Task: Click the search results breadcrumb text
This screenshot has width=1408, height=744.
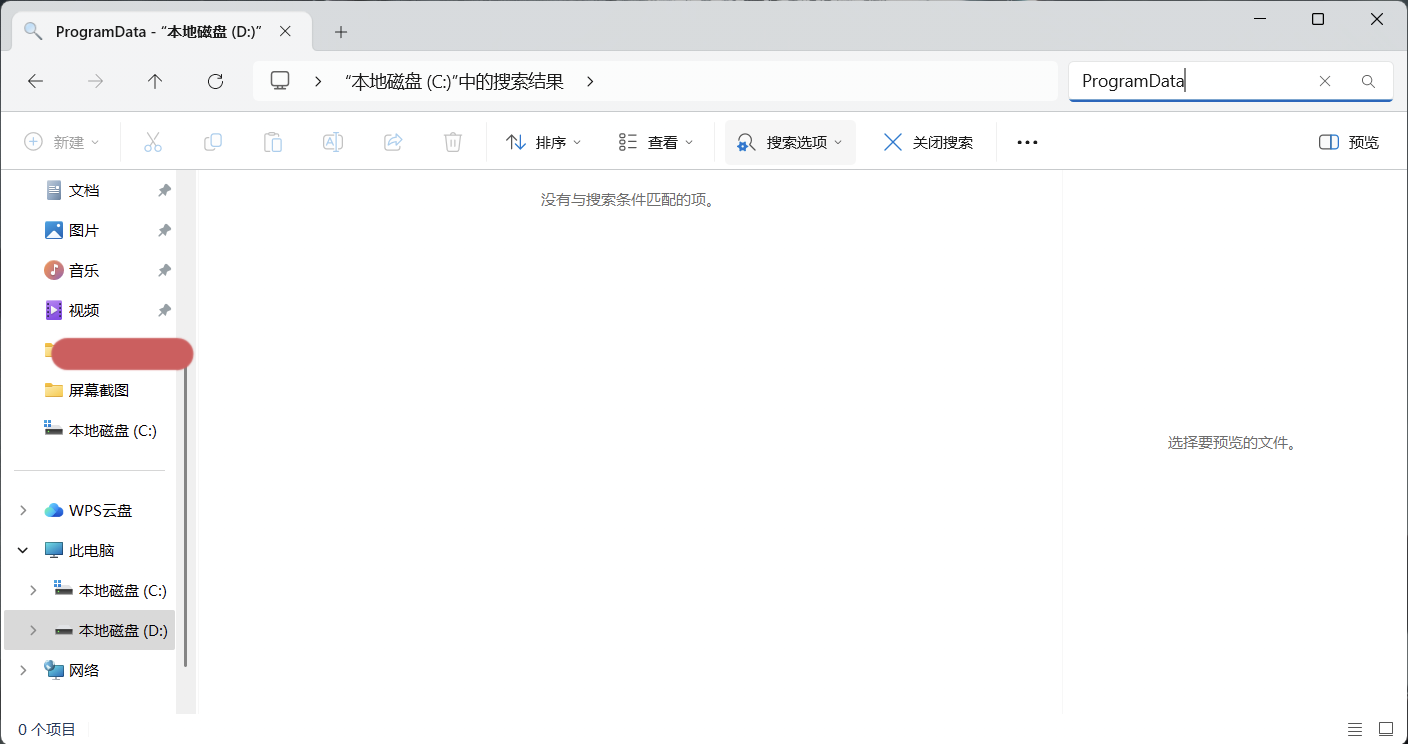Action: [x=454, y=82]
